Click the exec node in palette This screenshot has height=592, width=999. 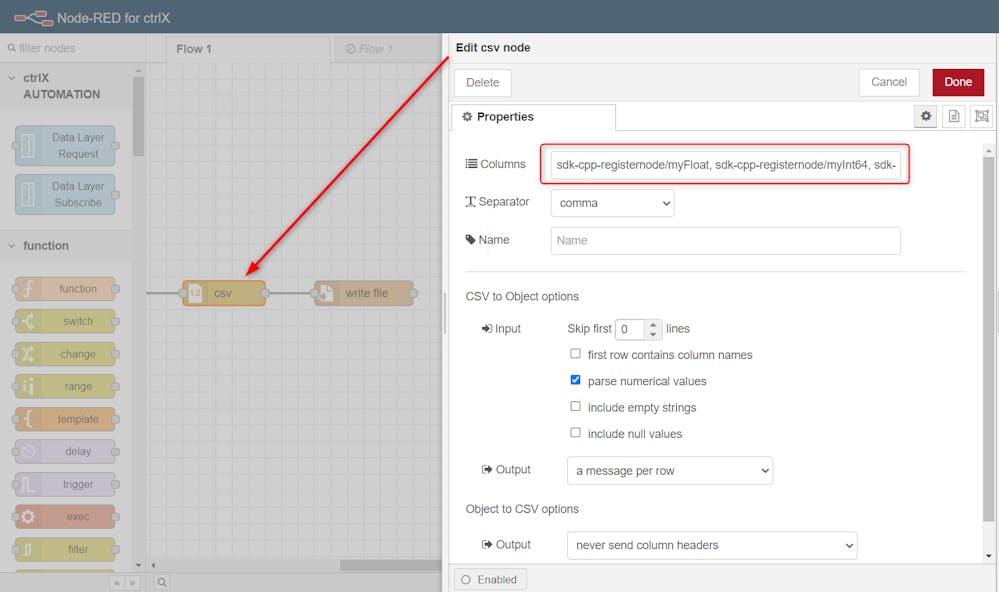66,517
